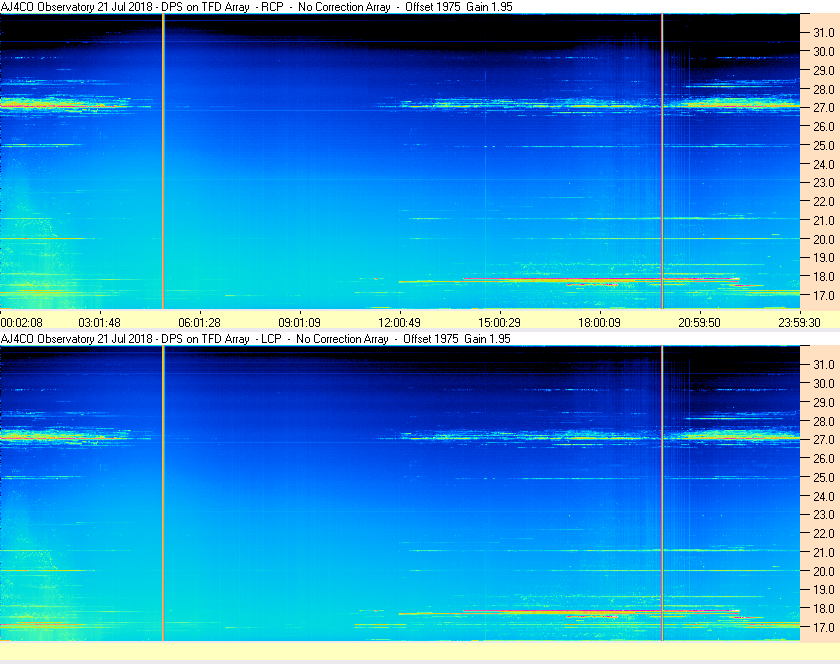Click the 00:02:08 start time label
Viewport: 840px width, 664px height.
[21, 323]
